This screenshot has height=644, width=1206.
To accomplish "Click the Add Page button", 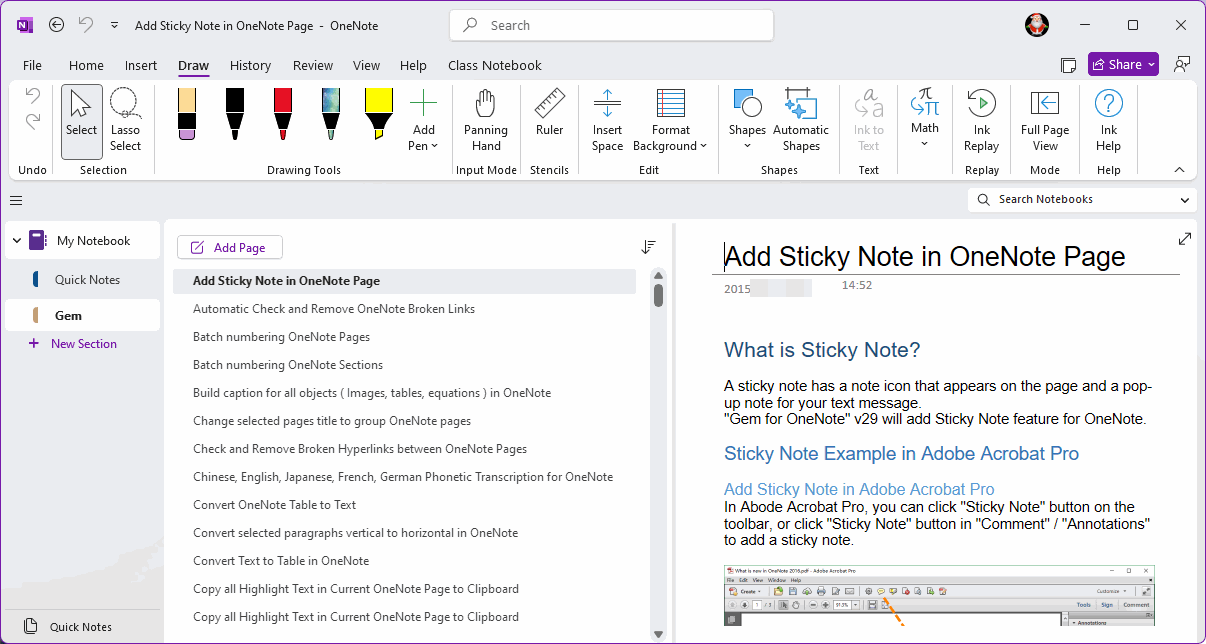I will click(x=230, y=247).
